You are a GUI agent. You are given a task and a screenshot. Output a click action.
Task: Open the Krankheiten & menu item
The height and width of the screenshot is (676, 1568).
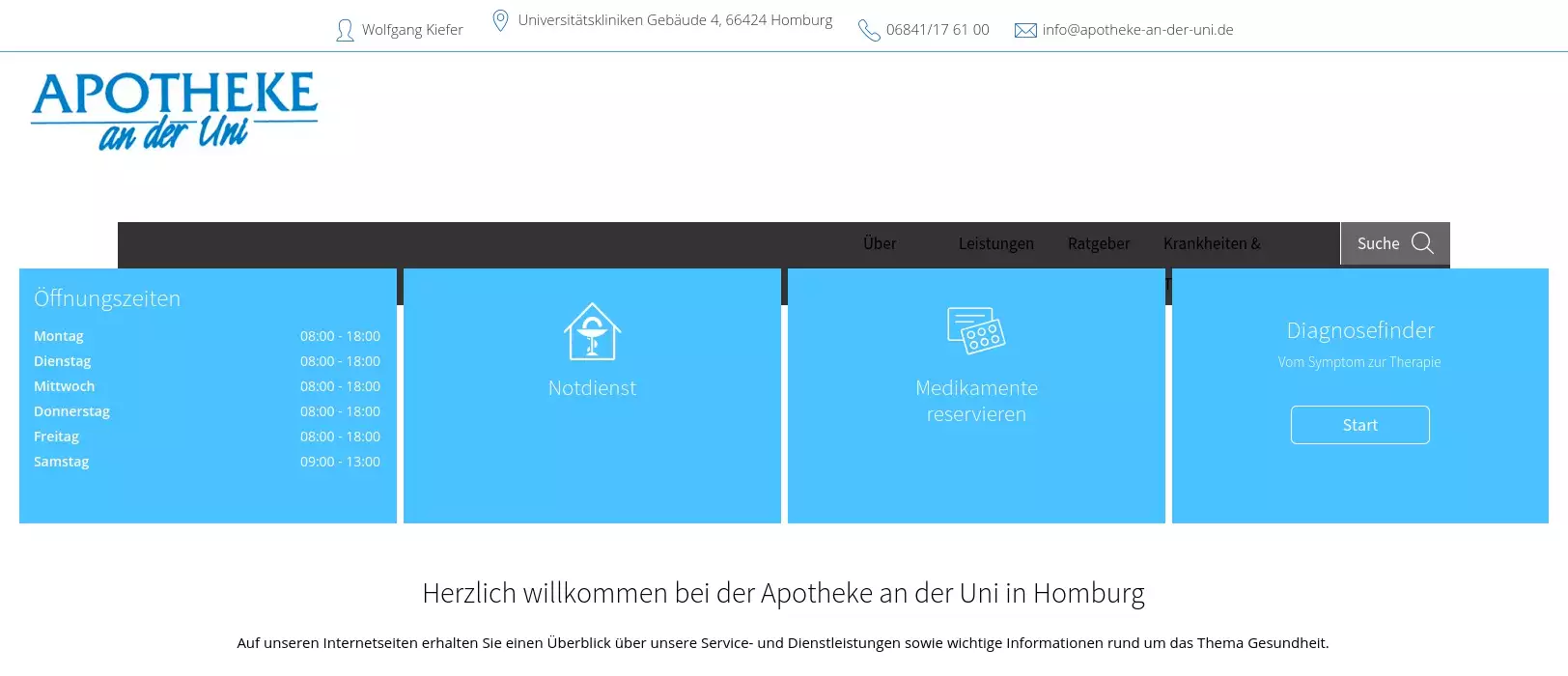[1212, 243]
